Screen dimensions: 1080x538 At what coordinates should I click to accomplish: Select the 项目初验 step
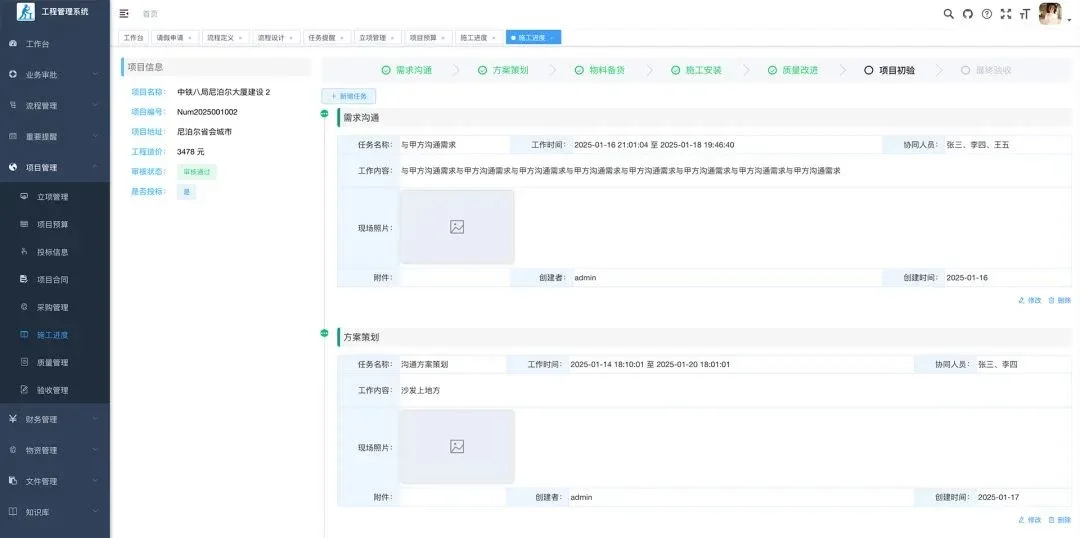(889, 70)
